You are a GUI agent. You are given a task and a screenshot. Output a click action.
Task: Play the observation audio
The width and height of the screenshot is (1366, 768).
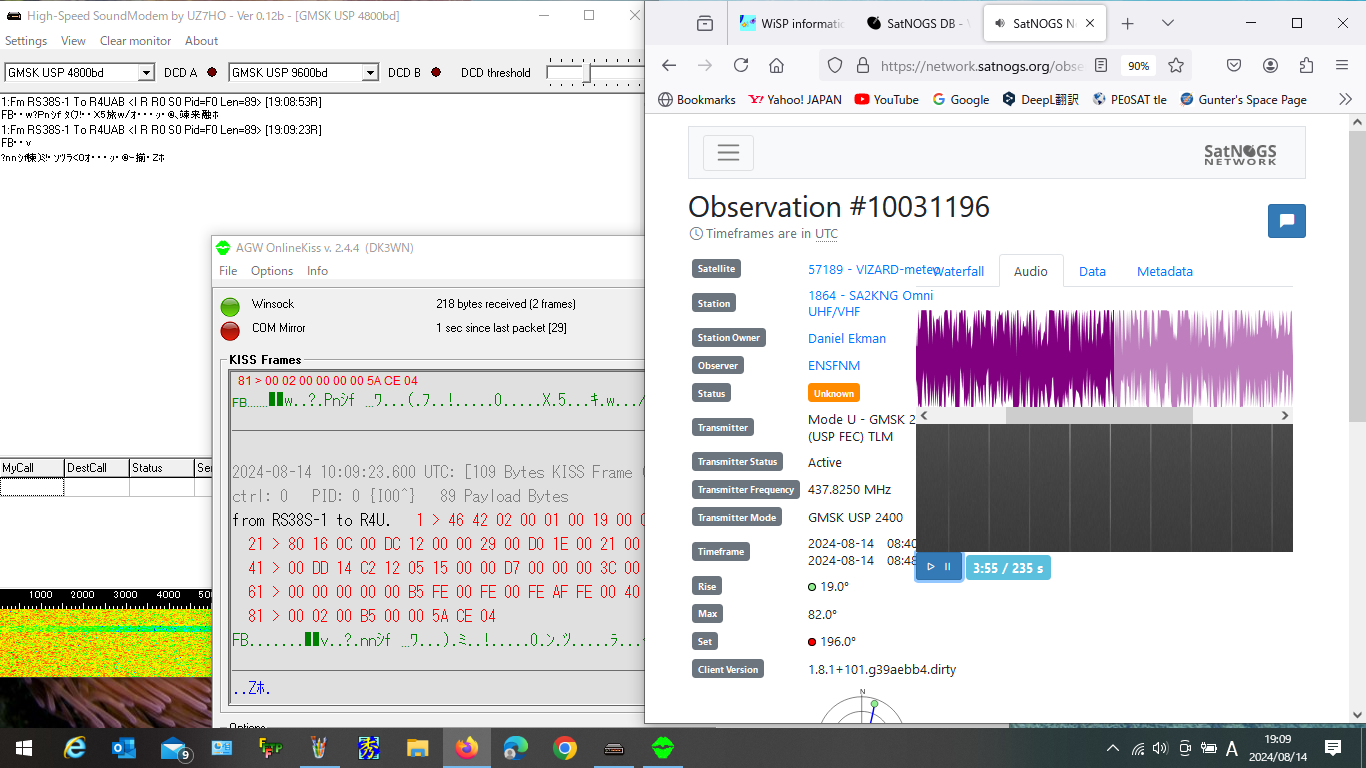tap(930, 567)
